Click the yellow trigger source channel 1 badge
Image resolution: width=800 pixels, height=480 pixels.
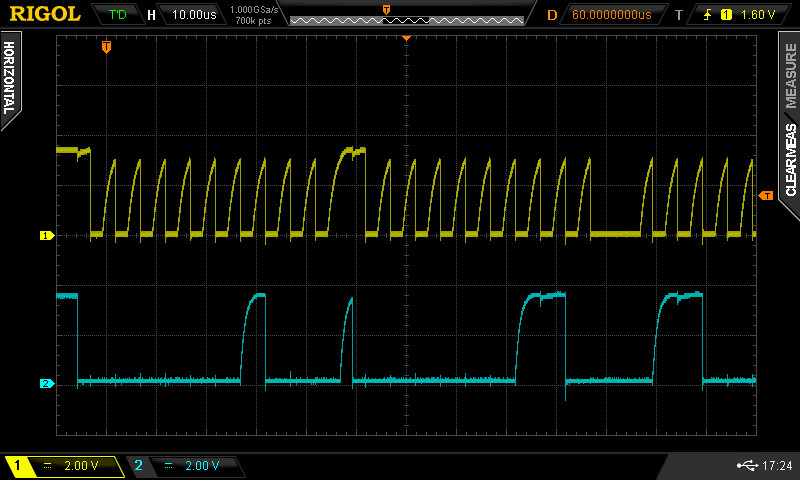click(725, 15)
